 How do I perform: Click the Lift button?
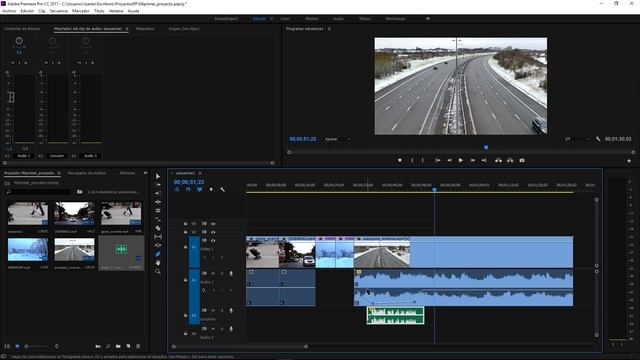coord(498,160)
